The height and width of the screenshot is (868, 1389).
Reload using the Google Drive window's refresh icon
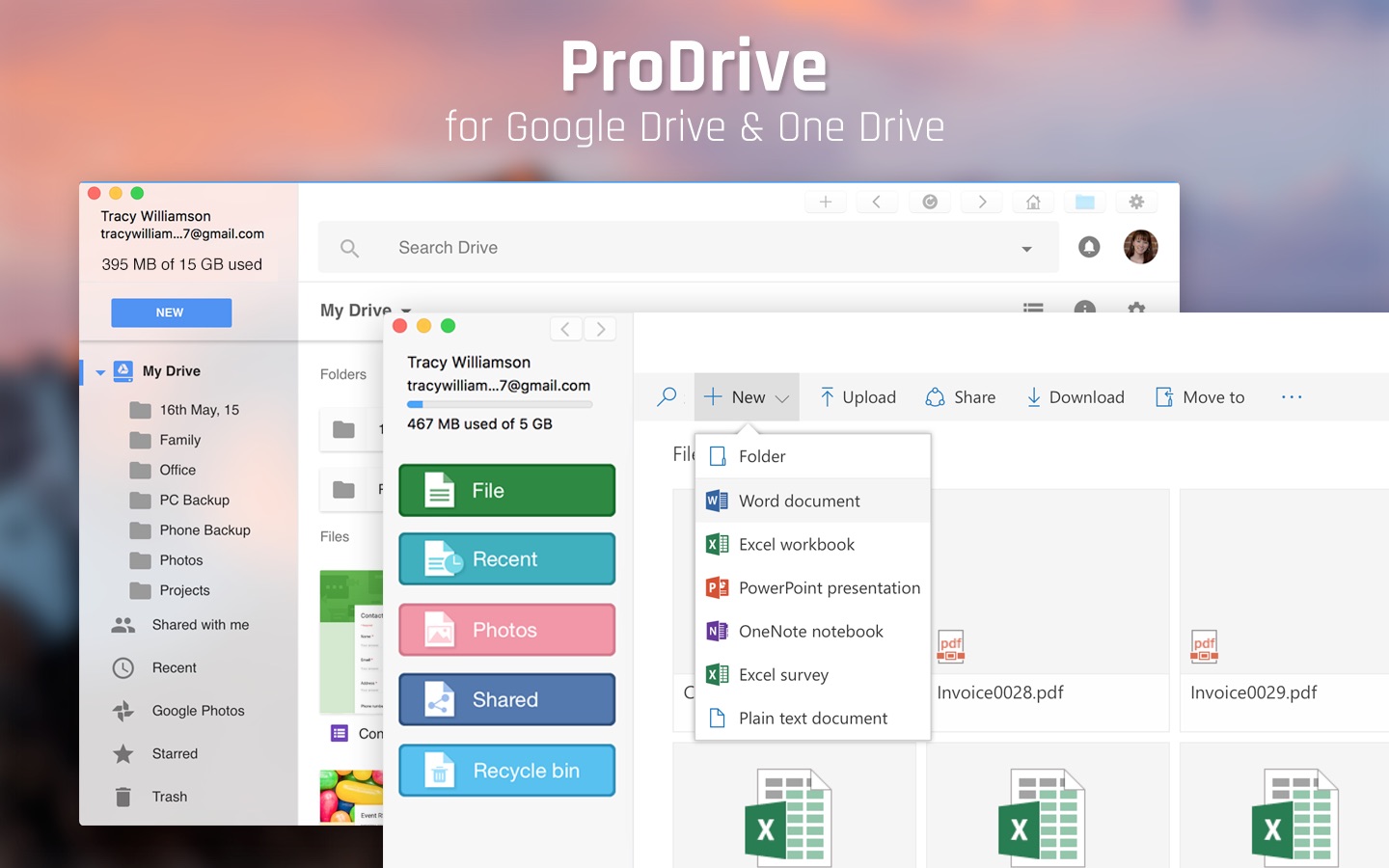coord(930,202)
